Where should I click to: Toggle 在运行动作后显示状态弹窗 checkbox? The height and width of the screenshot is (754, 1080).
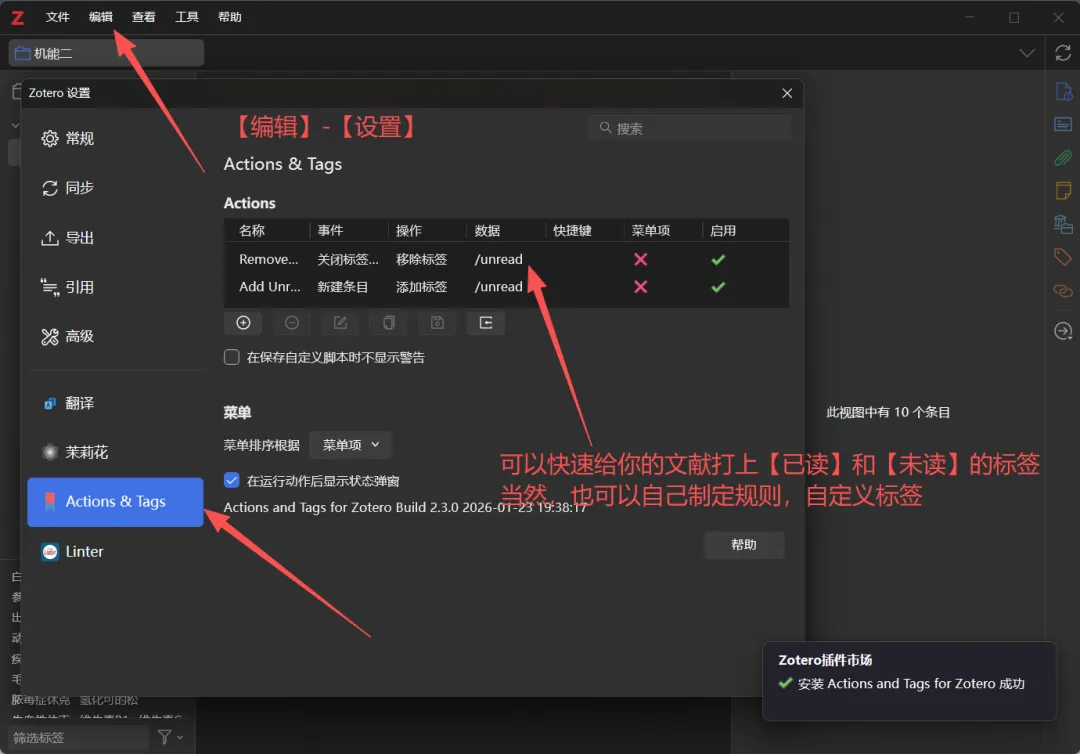click(231, 481)
